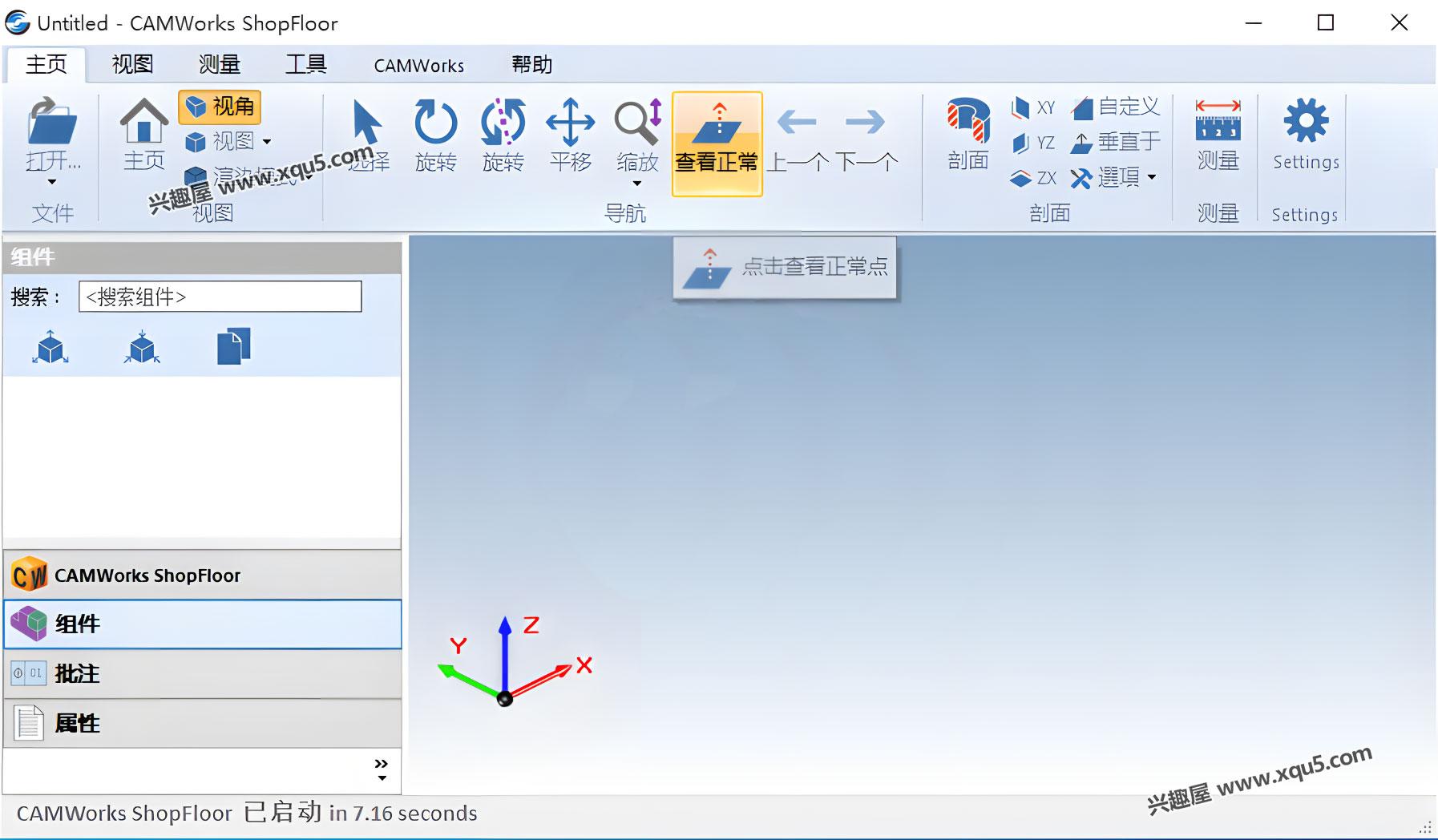
Task: Set section plane to ZX
Action: [1033, 178]
